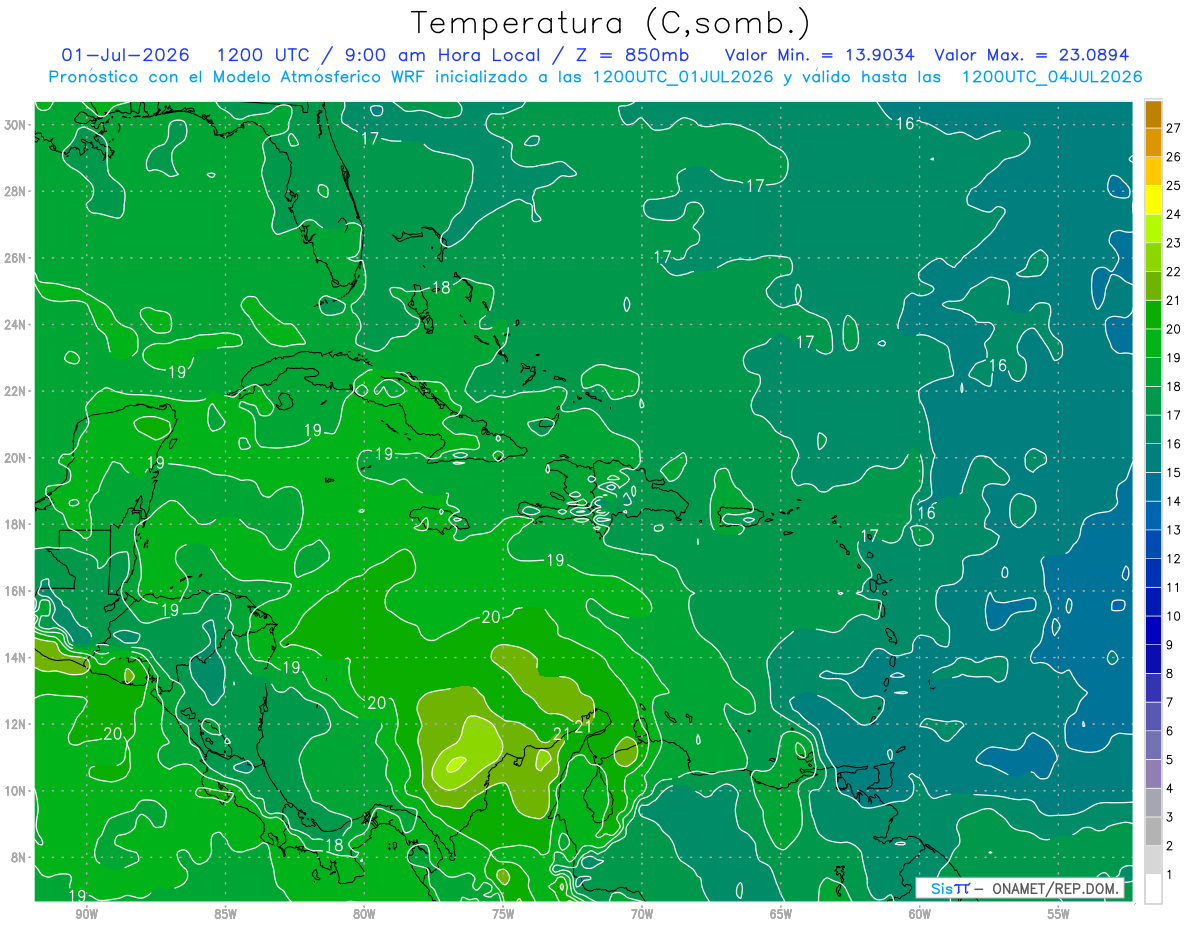Image resolution: width=1200 pixels, height=927 pixels.
Task: Click the dark blue band between 9 and 10
Action: [x=1153, y=630]
